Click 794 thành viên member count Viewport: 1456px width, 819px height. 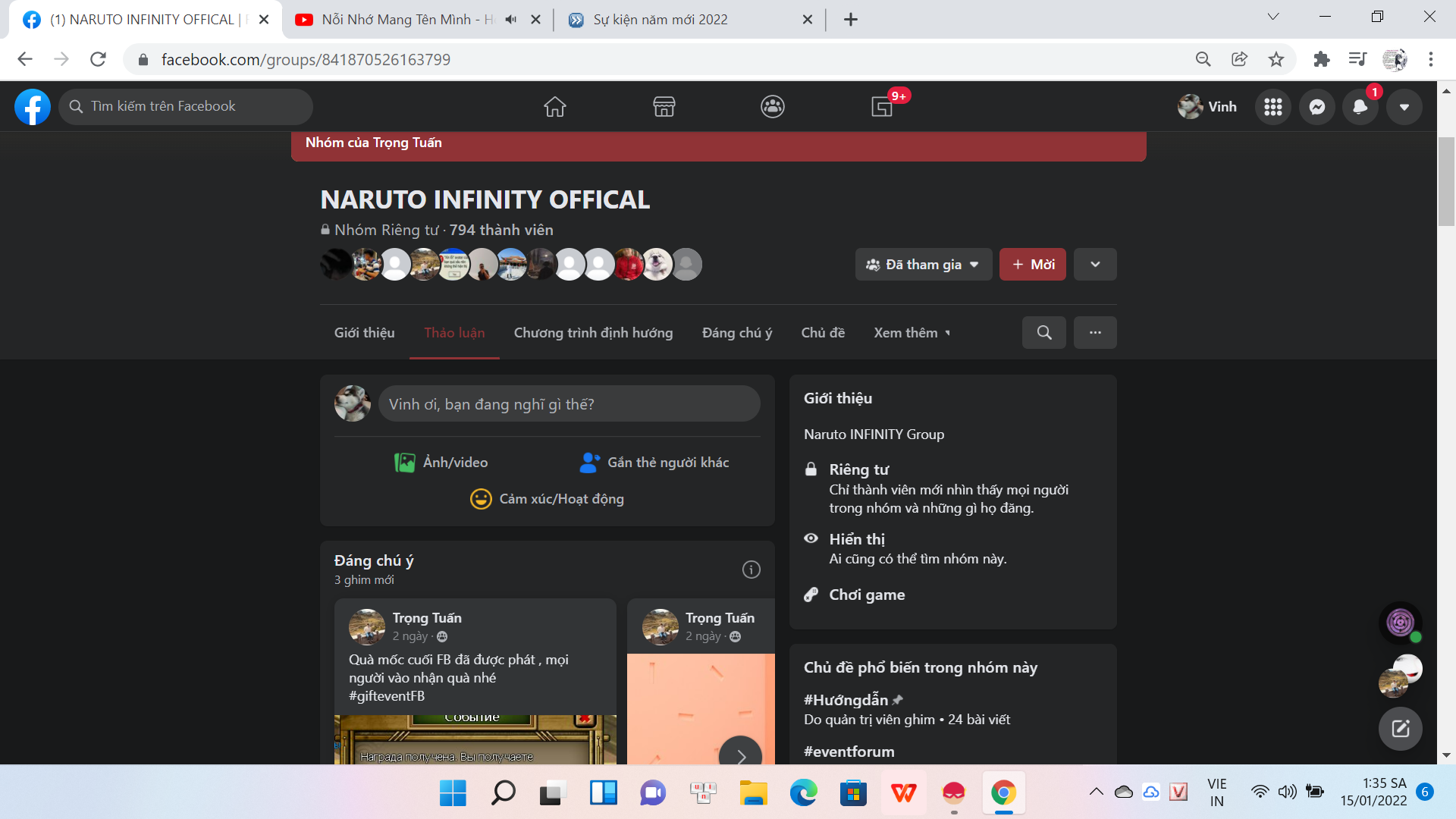point(501,230)
